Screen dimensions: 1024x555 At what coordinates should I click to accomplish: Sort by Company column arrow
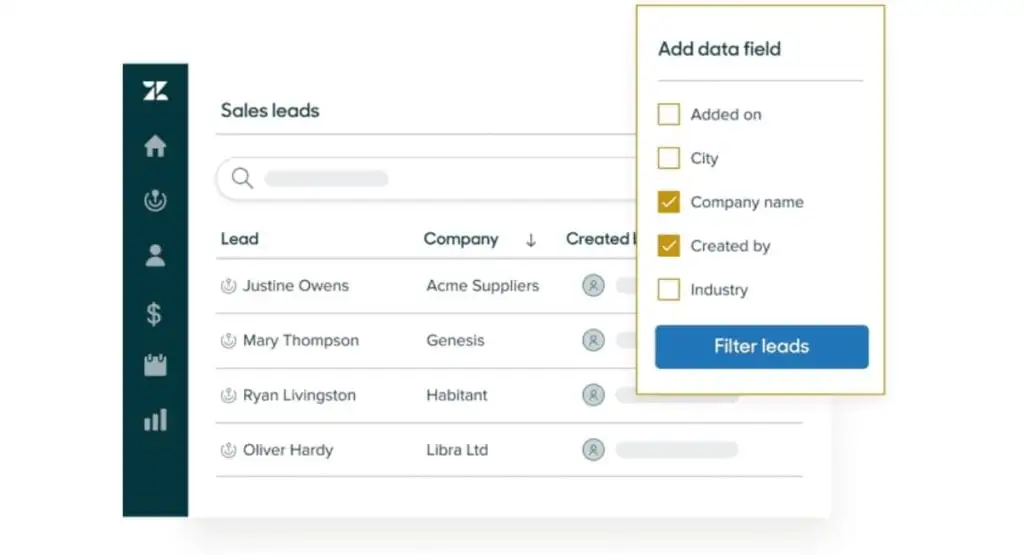(x=531, y=240)
